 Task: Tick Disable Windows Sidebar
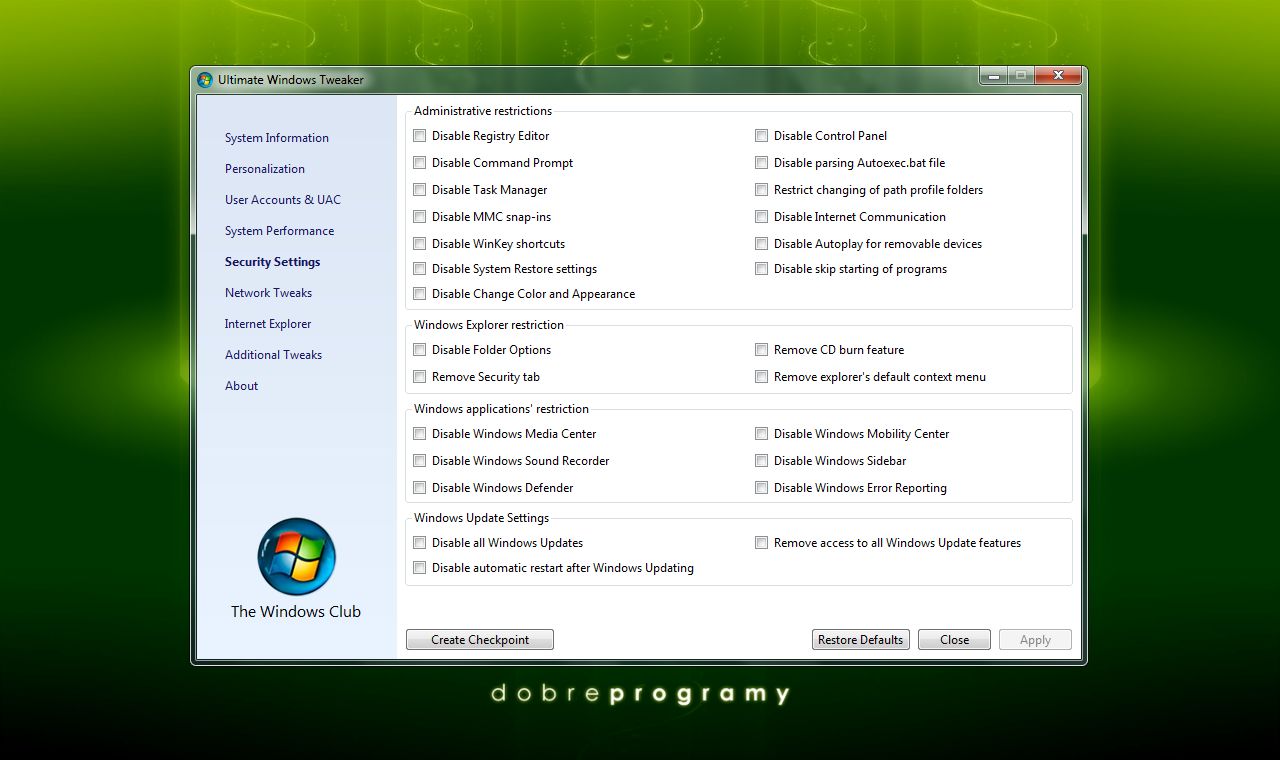(x=762, y=461)
